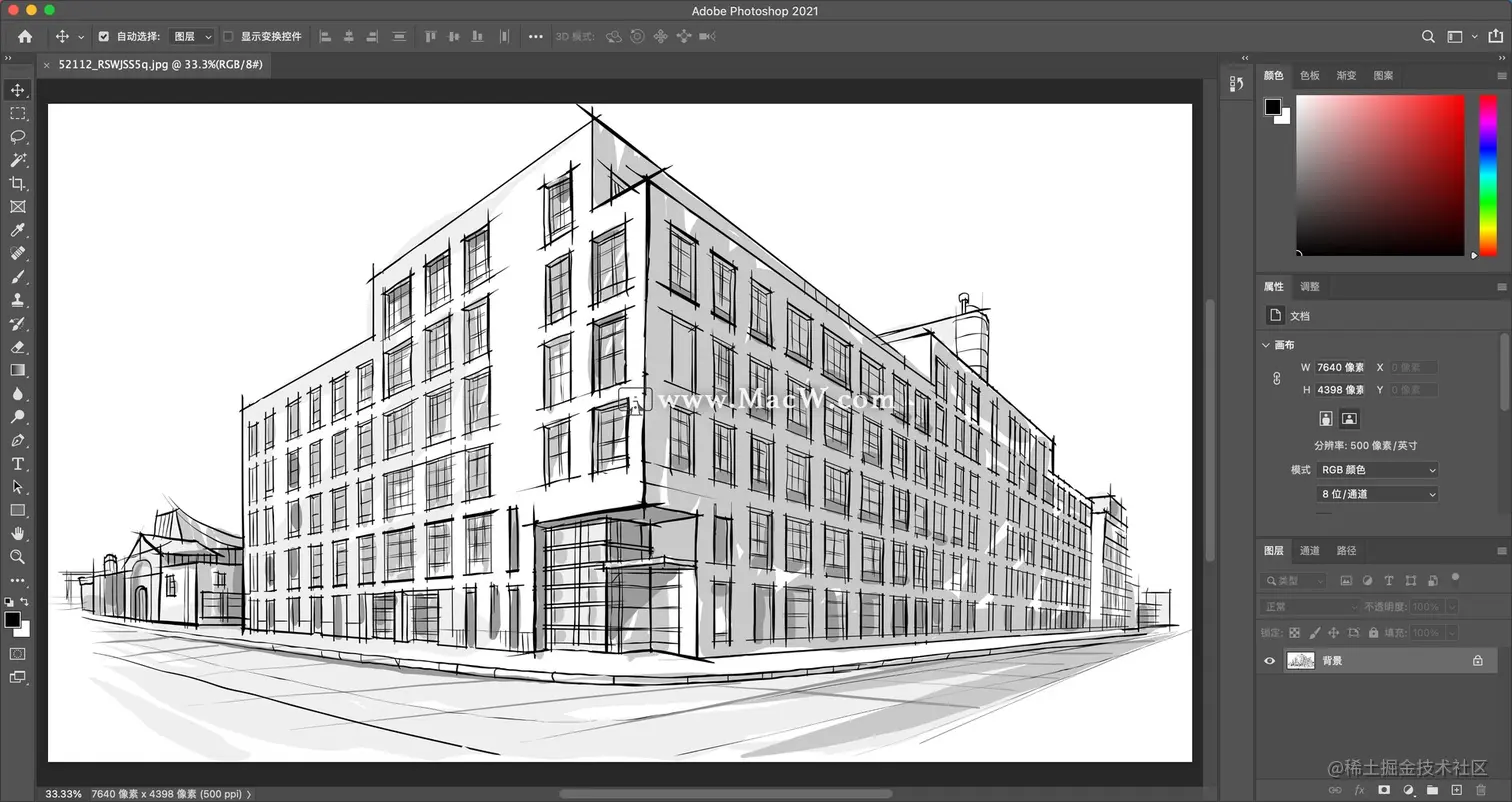The width and height of the screenshot is (1512, 802).
Task: Select the Eyedropper tool
Action: tap(17, 230)
